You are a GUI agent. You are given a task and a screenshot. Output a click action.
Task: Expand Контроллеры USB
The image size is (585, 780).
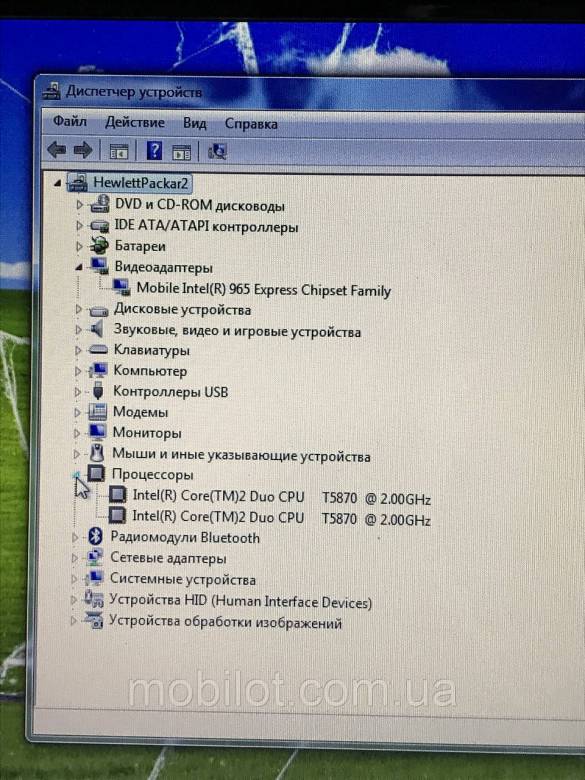pyautogui.click(x=77, y=391)
